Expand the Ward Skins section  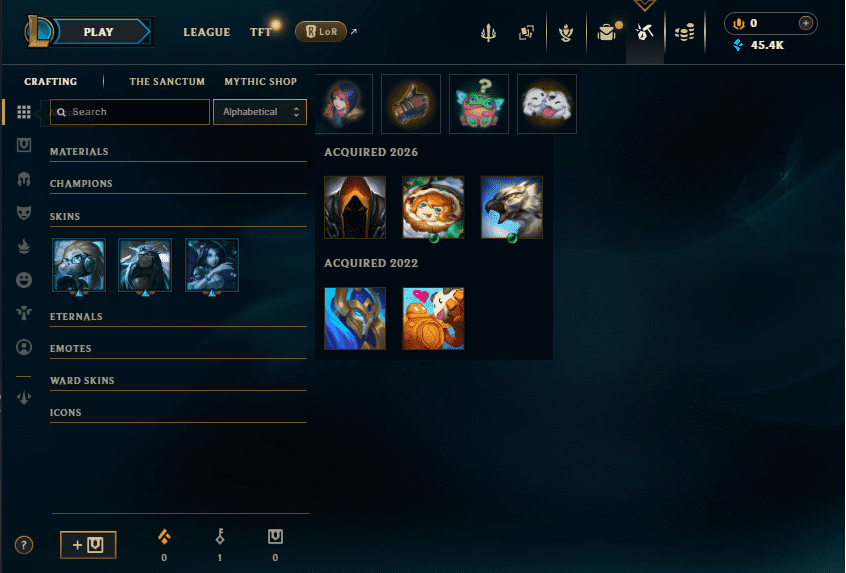click(x=178, y=381)
